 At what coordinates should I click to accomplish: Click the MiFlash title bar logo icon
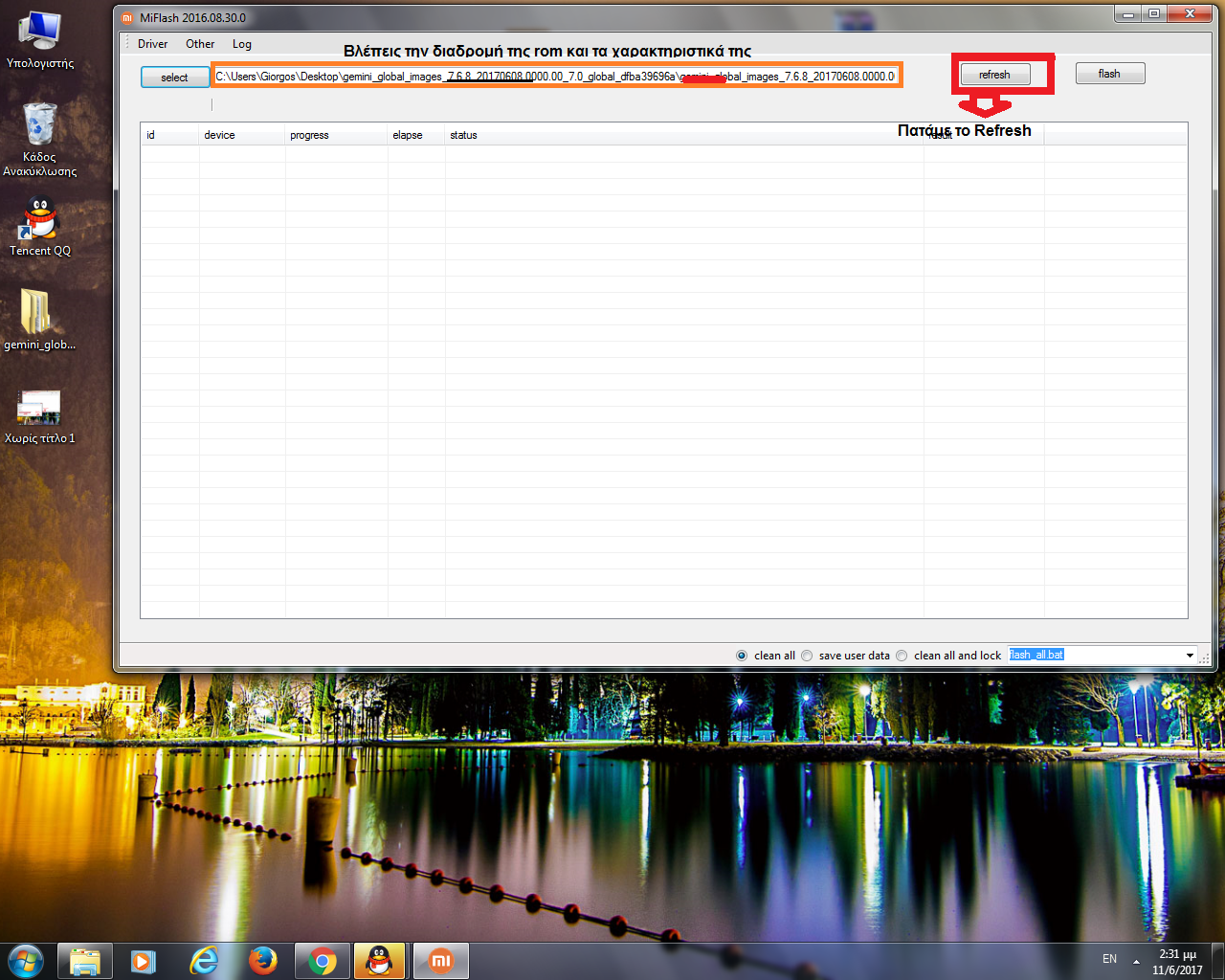tap(127, 18)
